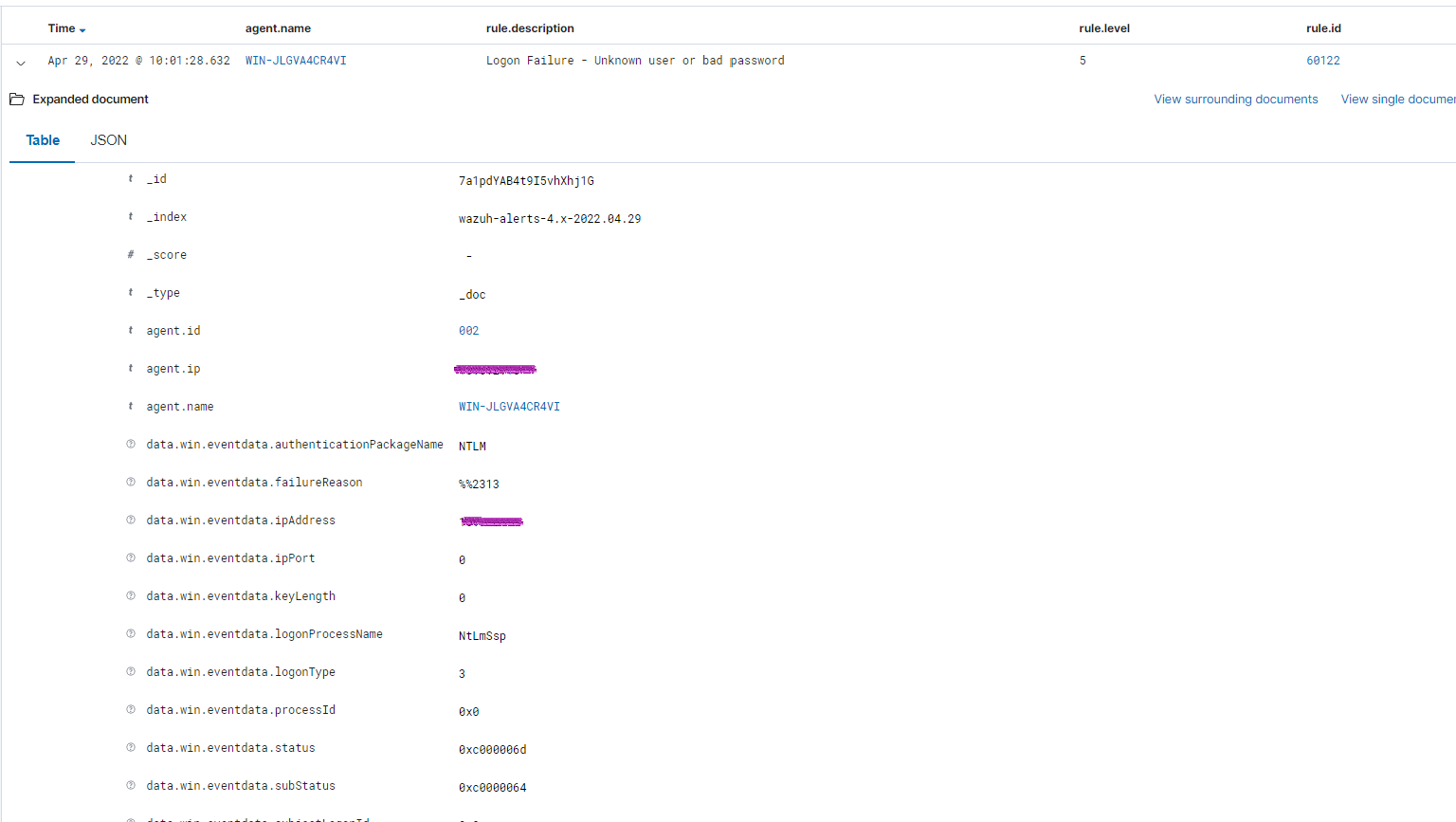Click the folder icon beside Expanded document
The image size is (1456, 822).
[x=17, y=99]
